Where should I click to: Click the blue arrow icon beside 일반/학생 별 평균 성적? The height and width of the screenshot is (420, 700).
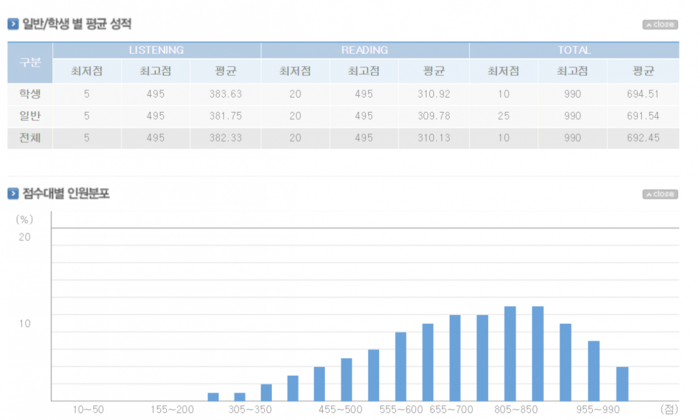pos(13,23)
